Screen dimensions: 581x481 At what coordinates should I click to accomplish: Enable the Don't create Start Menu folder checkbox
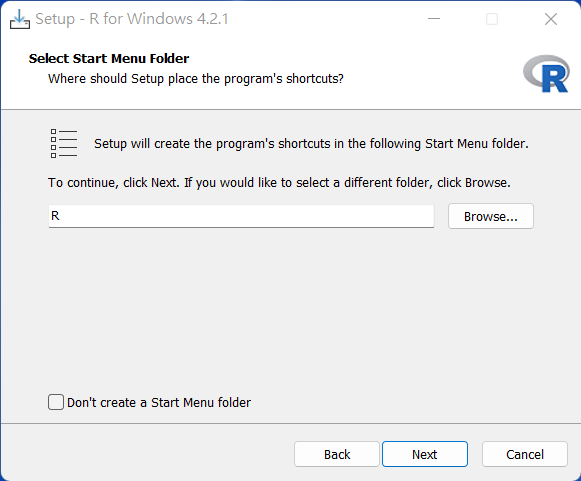coord(56,402)
